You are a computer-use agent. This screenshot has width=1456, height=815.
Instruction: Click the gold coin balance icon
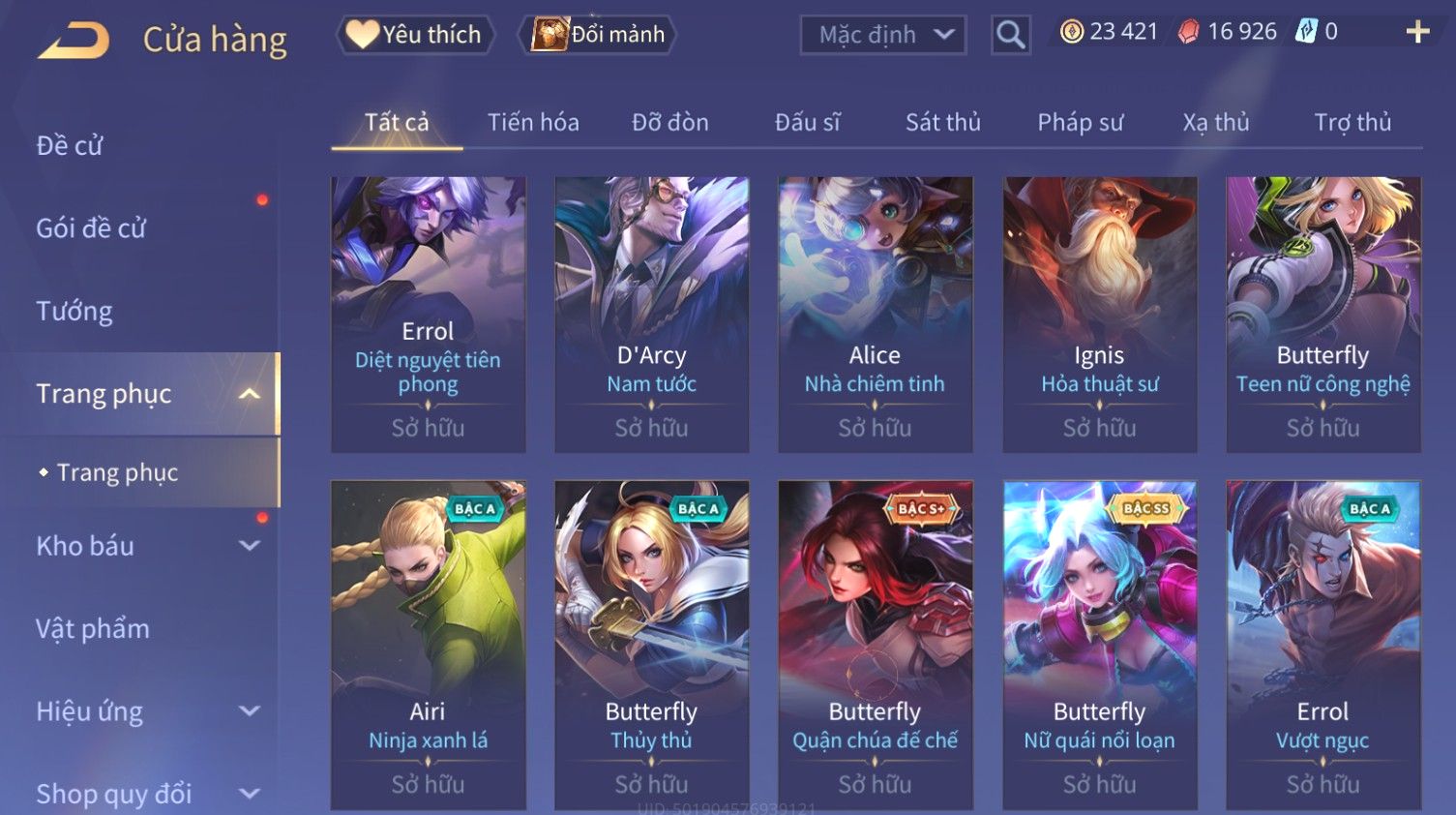(1071, 32)
